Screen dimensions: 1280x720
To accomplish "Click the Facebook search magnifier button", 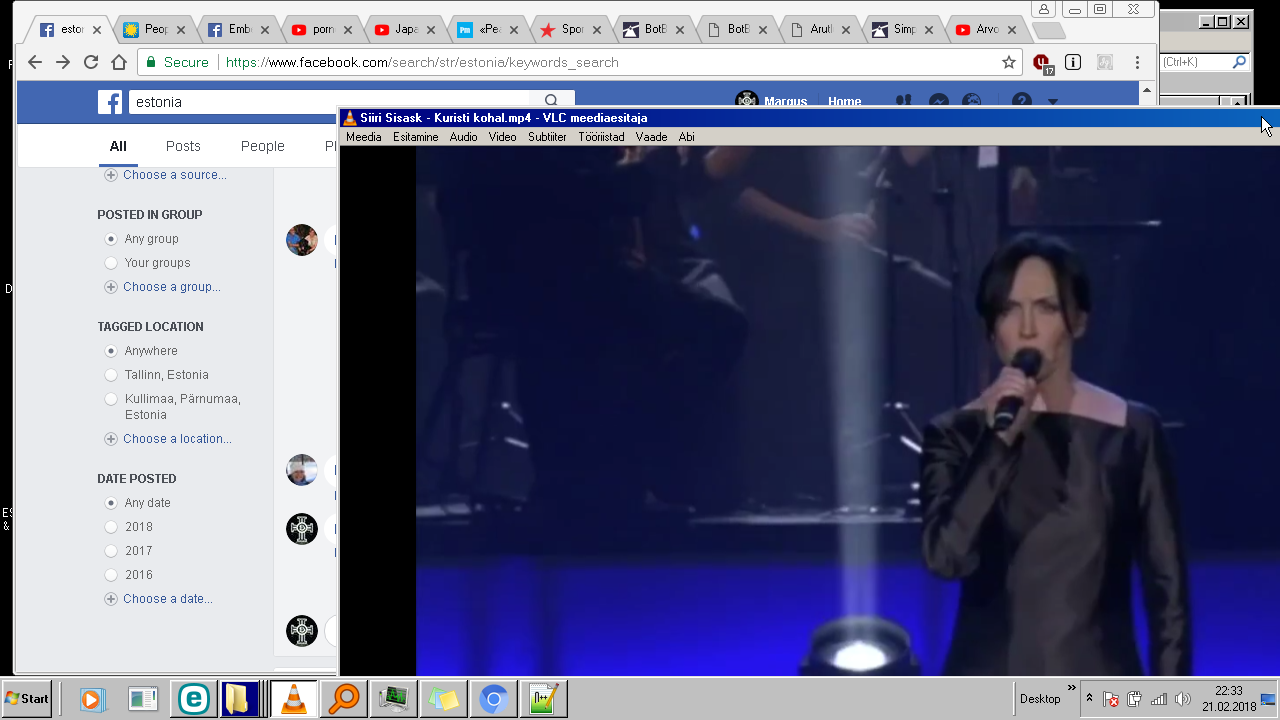I will (x=551, y=101).
